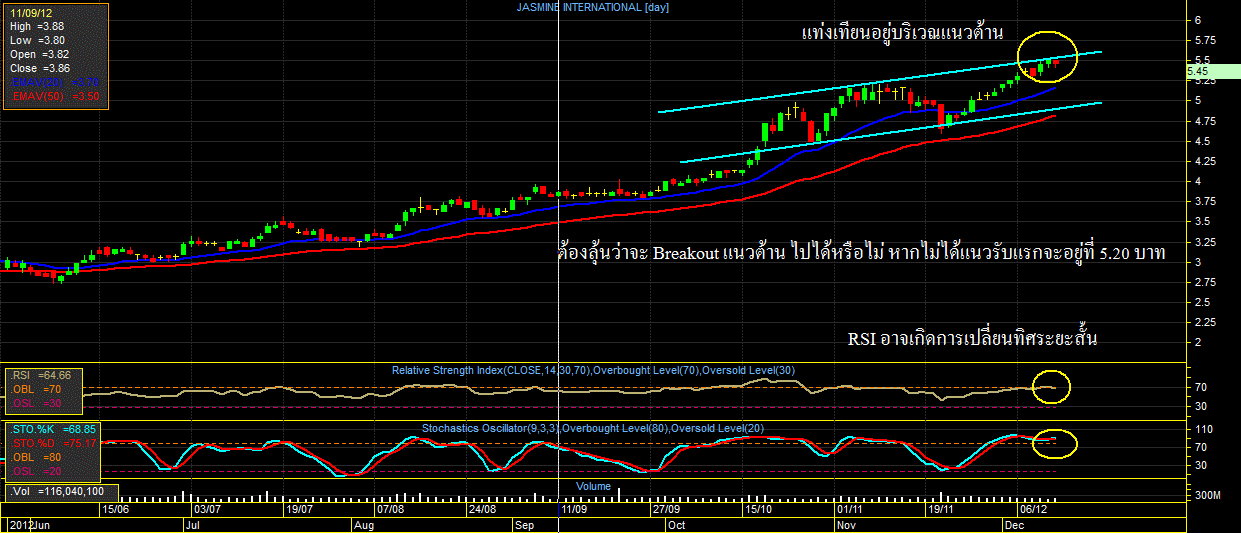The image size is (1241, 533).
Task: Click the Aug month label
Action: 365,524
